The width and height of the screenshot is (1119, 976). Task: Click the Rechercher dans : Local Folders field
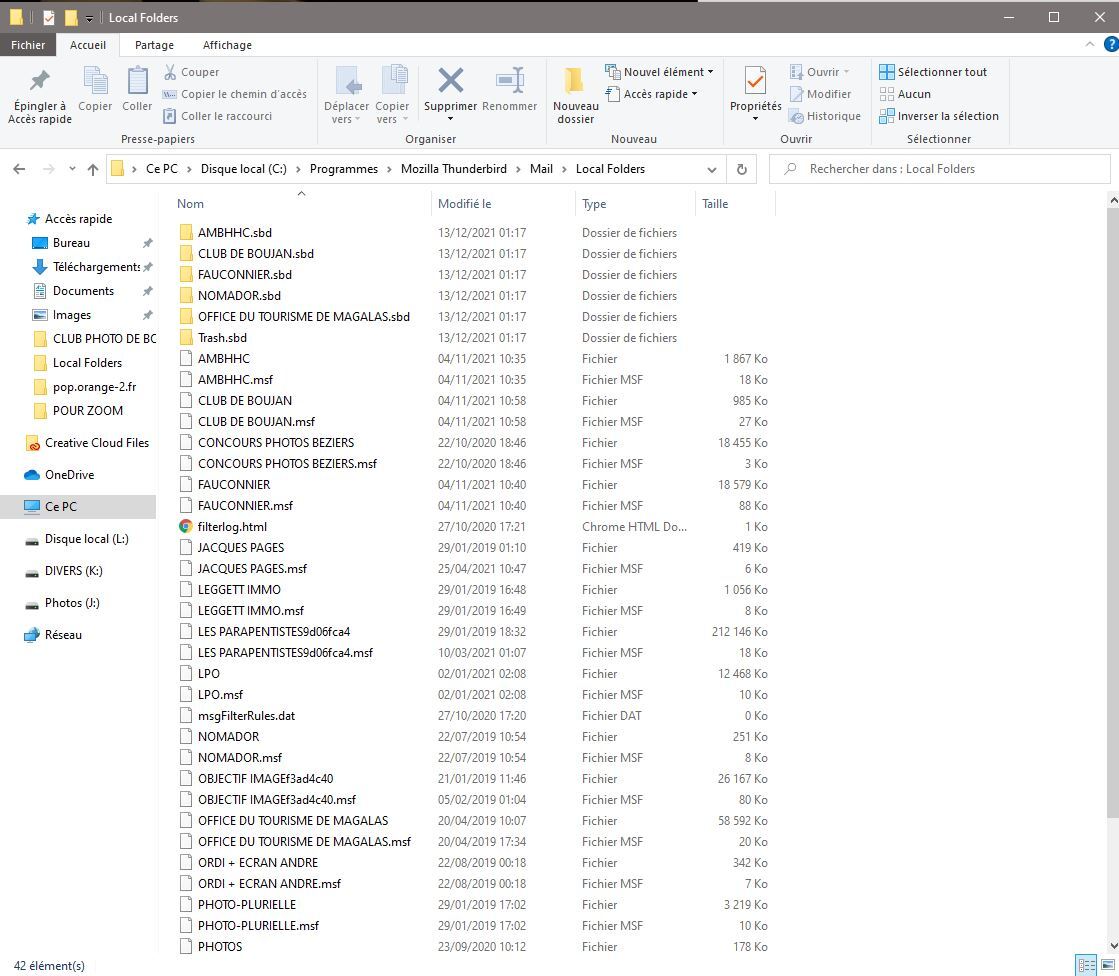939,169
